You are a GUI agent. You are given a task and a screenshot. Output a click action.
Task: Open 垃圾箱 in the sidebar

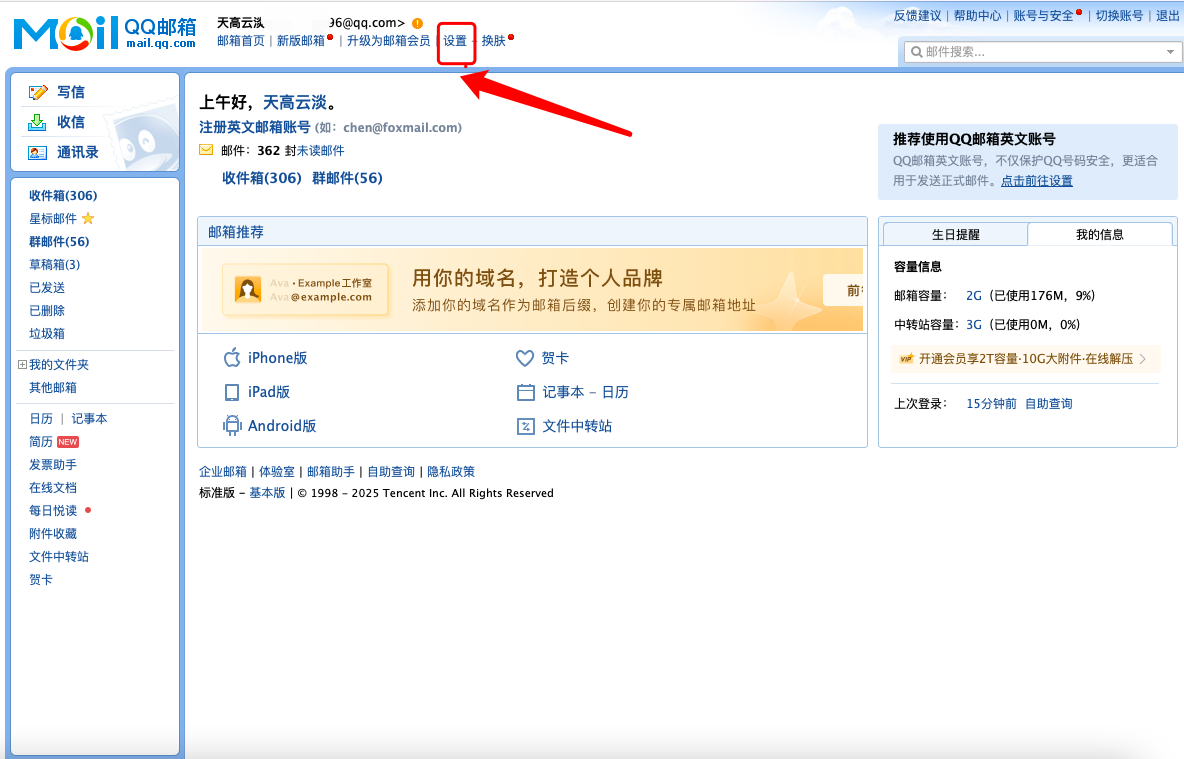[x=47, y=333]
